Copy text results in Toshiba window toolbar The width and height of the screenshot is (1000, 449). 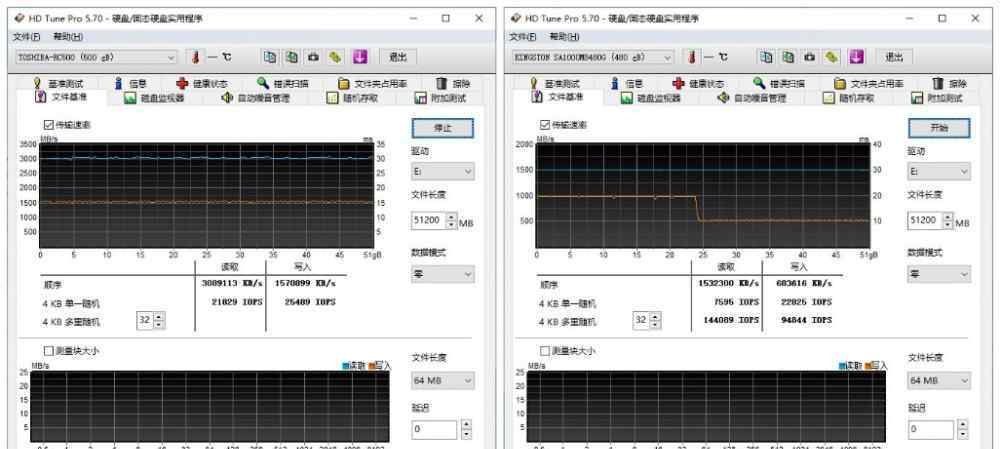[x=270, y=57]
